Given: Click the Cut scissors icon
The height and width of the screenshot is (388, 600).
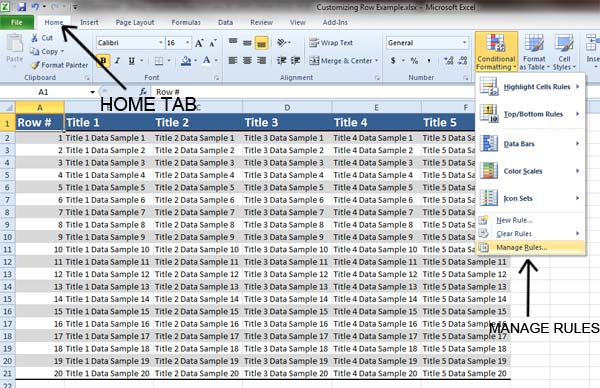Looking at the screenshot, I should tap(35, 37).
